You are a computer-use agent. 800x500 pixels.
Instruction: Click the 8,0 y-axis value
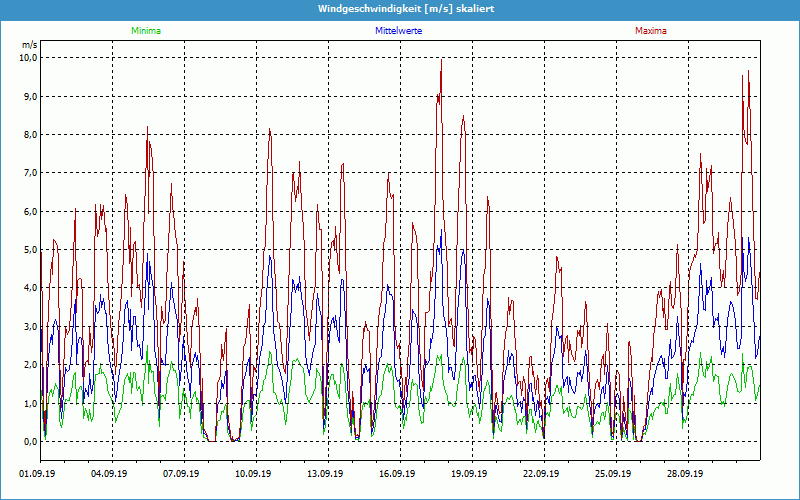point(31,135)
